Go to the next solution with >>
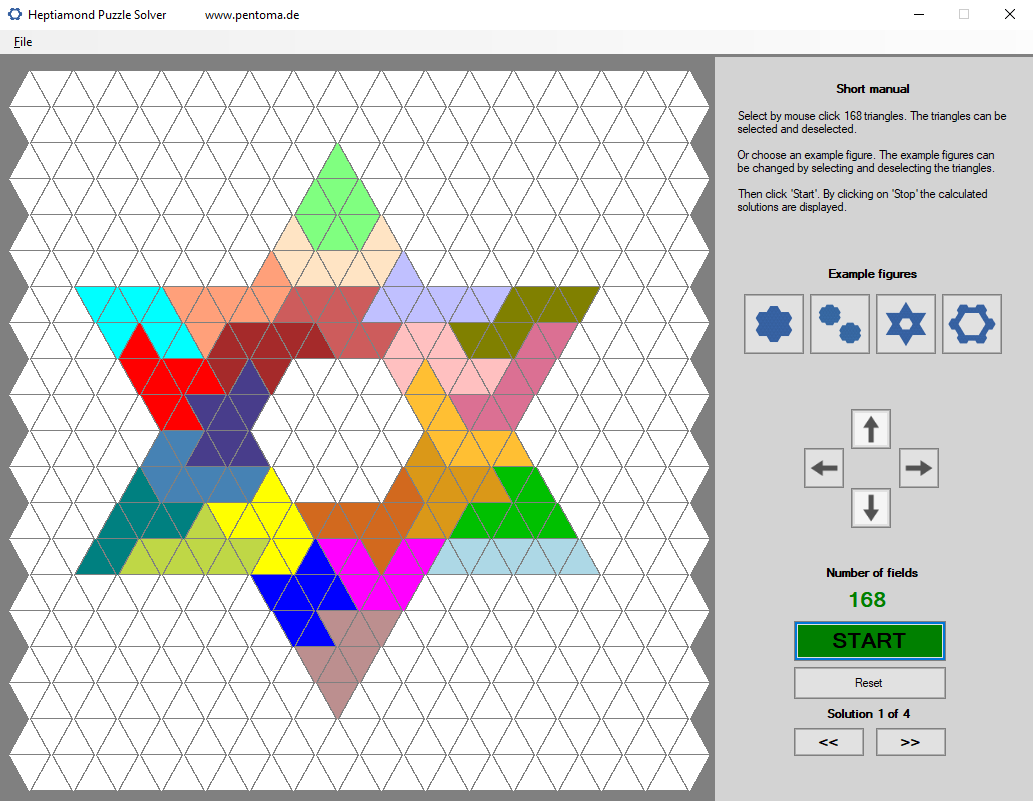The height and width of the screenshot is (801, 1033). [x=910, y=742]
